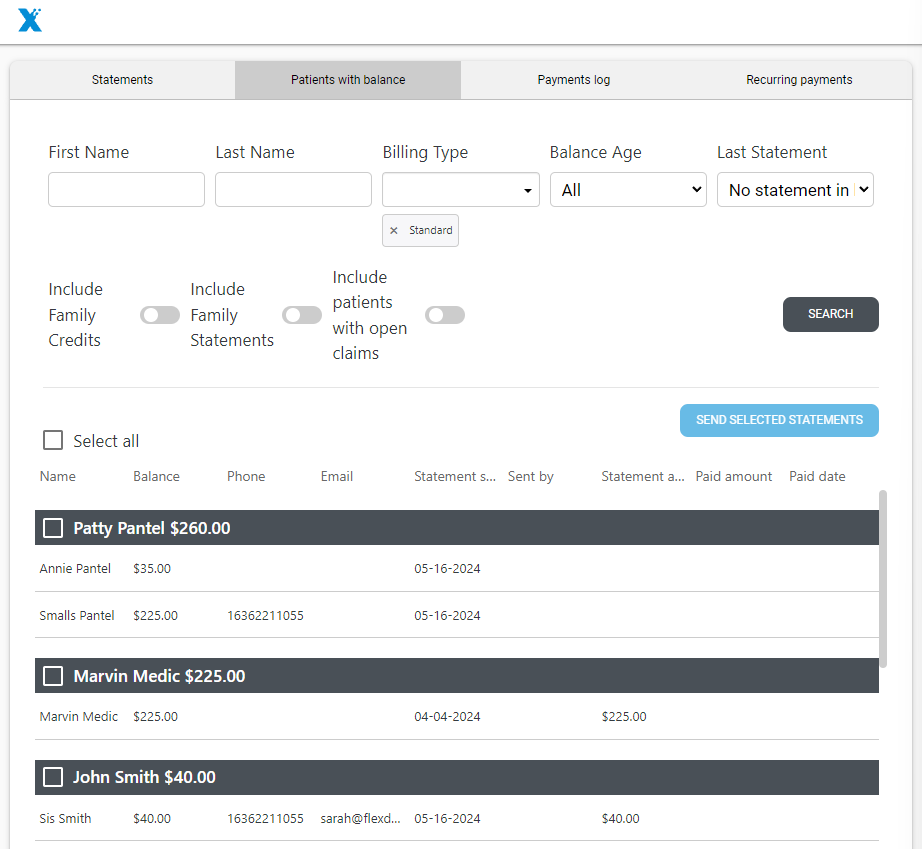Check the John Smith group checkbox

53,777
